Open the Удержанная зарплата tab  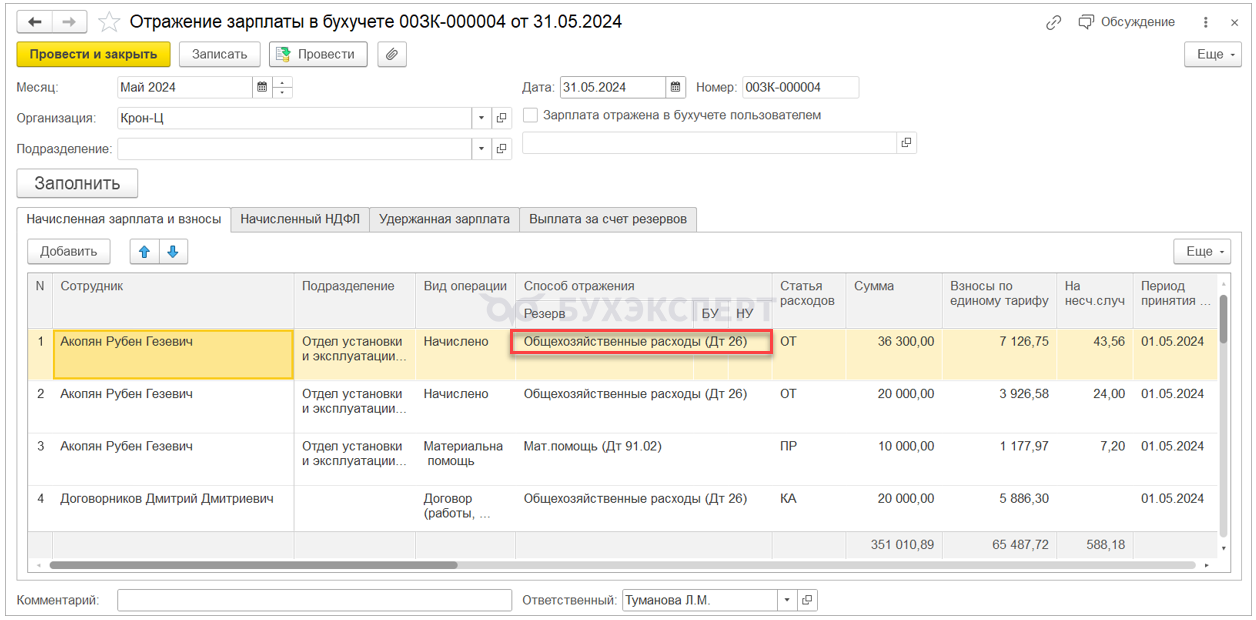tap(444, 219)
